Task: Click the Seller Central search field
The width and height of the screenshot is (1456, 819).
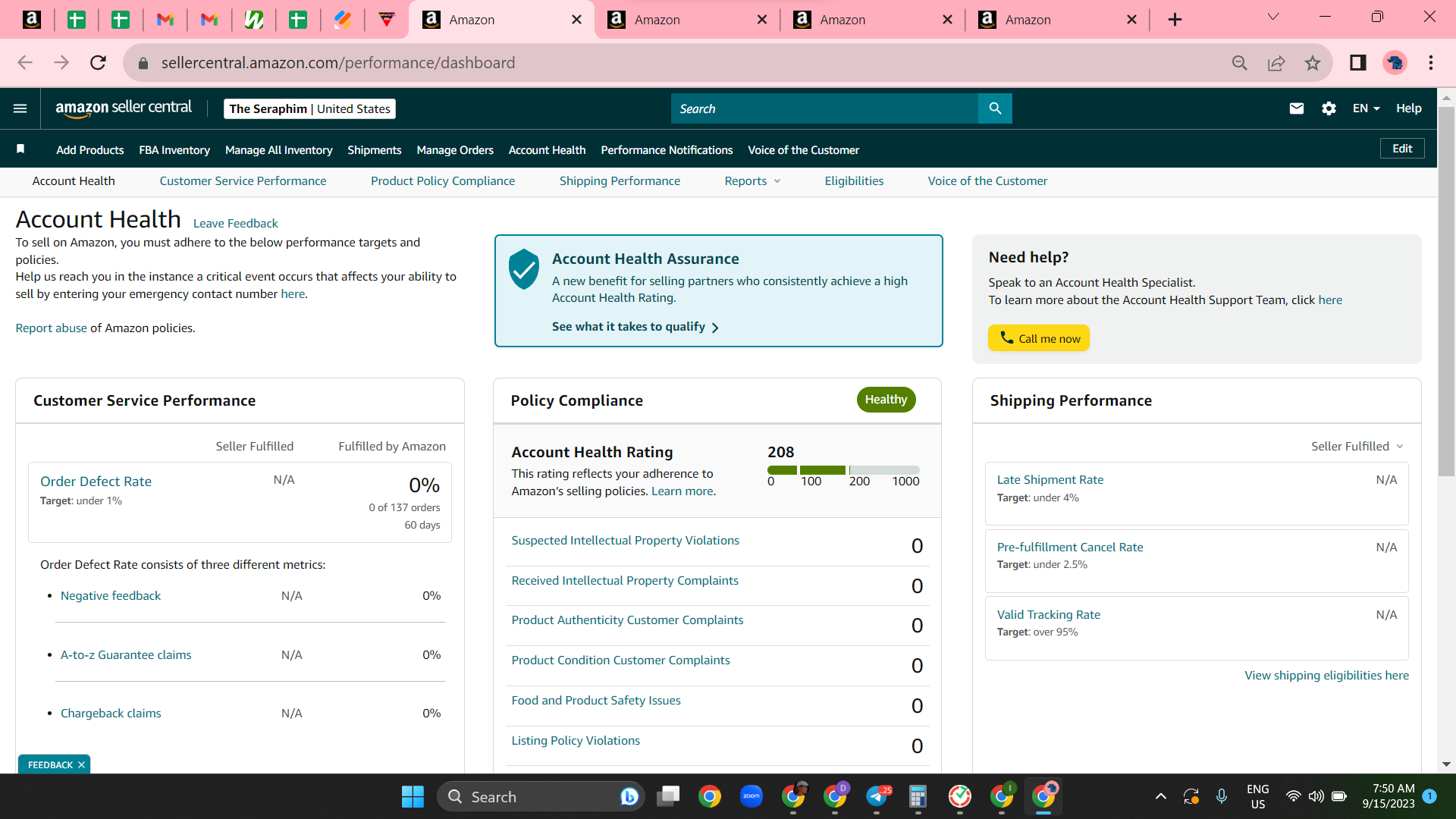Action: click(x=824, y=108)
